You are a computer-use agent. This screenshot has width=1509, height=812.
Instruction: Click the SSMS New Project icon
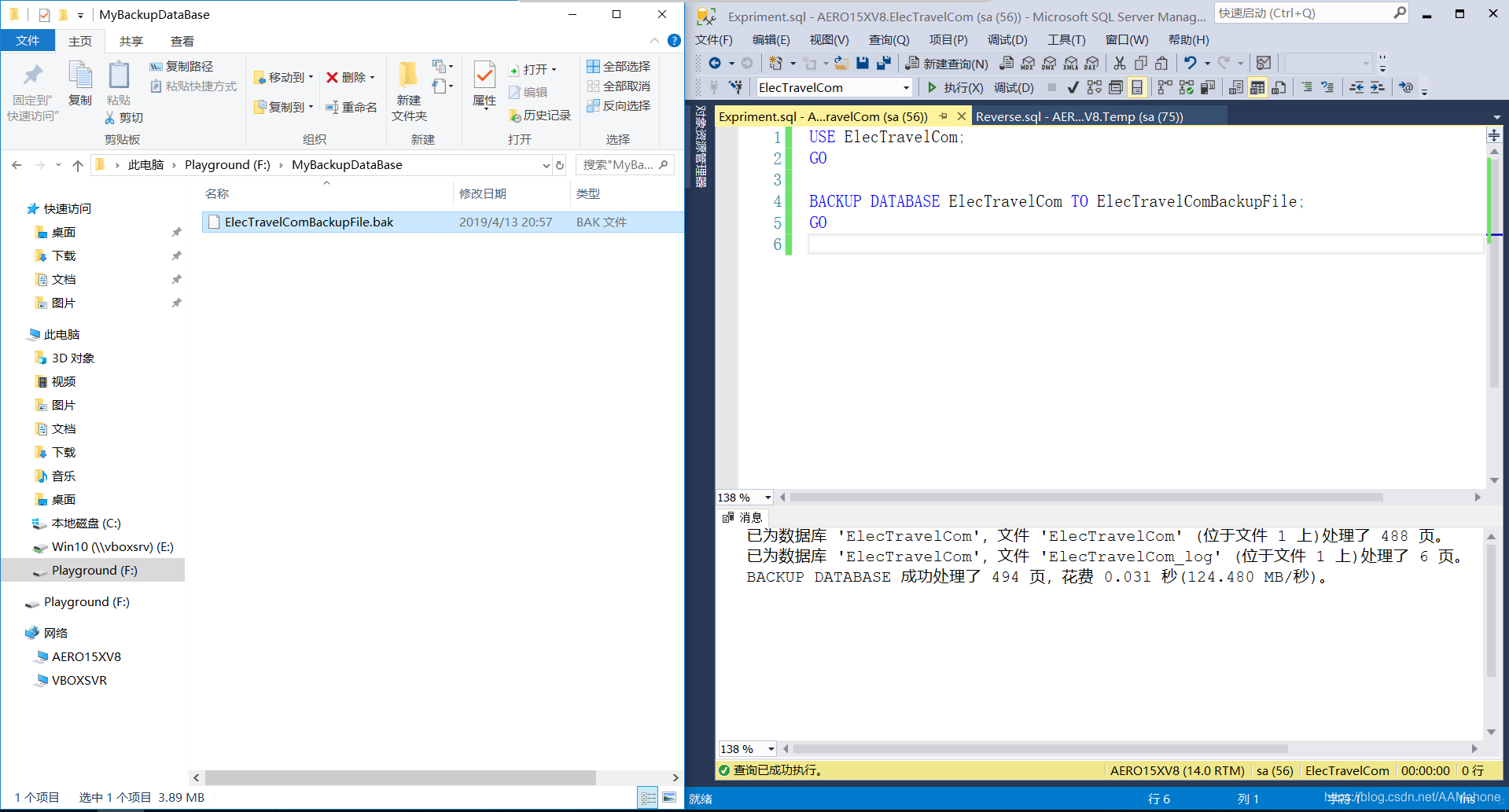[775, 63]
